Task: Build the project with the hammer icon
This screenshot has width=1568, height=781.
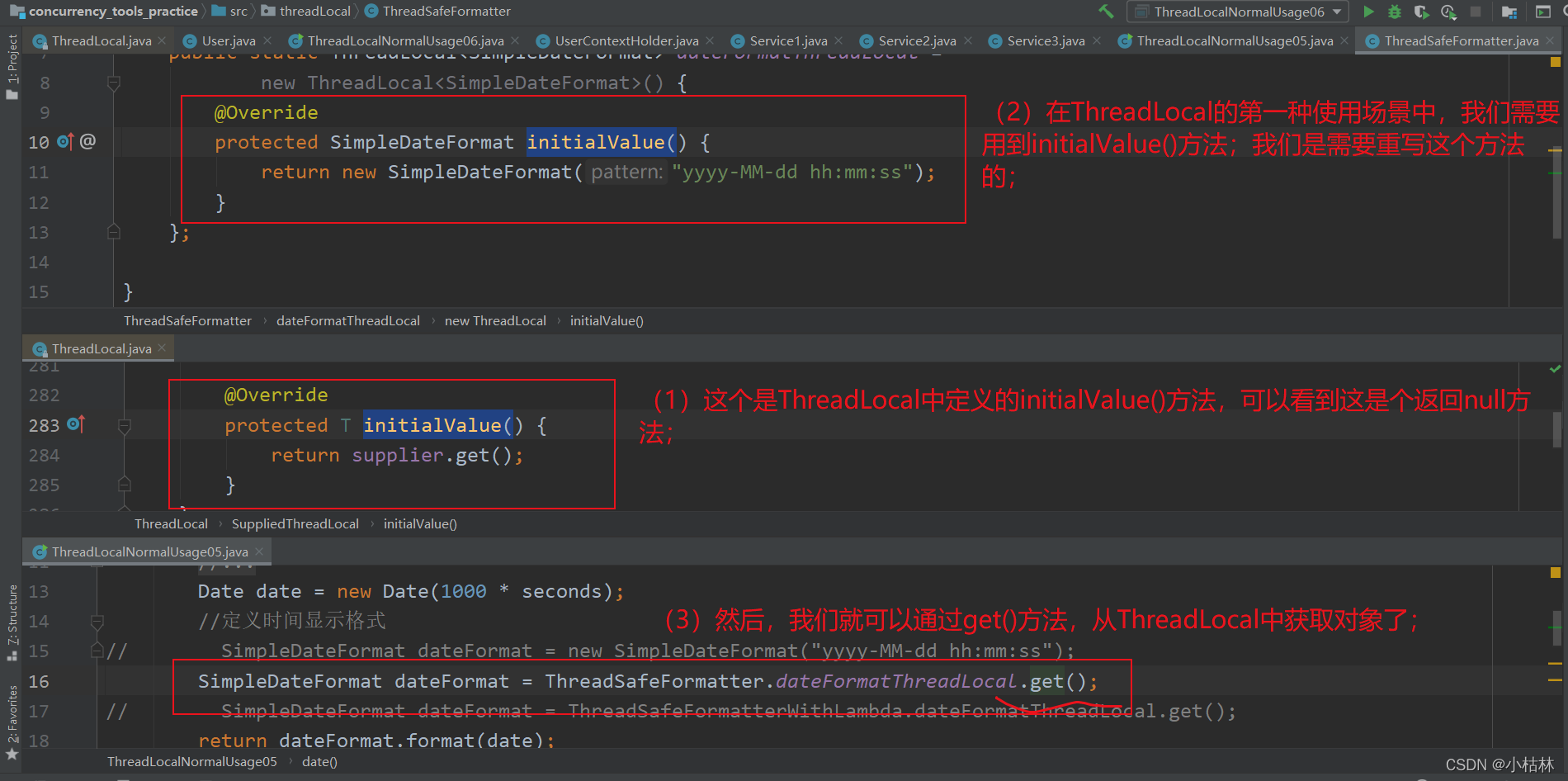Action: [x=1106, y=12]
